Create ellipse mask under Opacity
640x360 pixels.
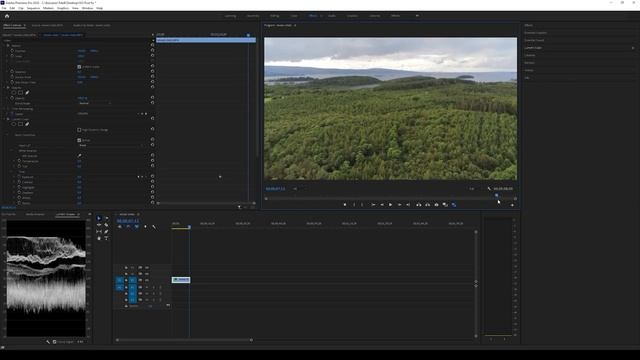(x=13, y=93)
